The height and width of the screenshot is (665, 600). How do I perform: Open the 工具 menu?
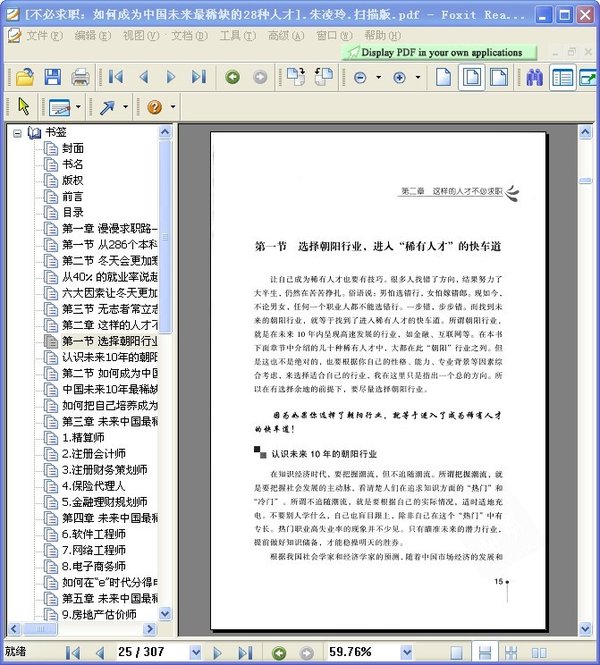237,36
